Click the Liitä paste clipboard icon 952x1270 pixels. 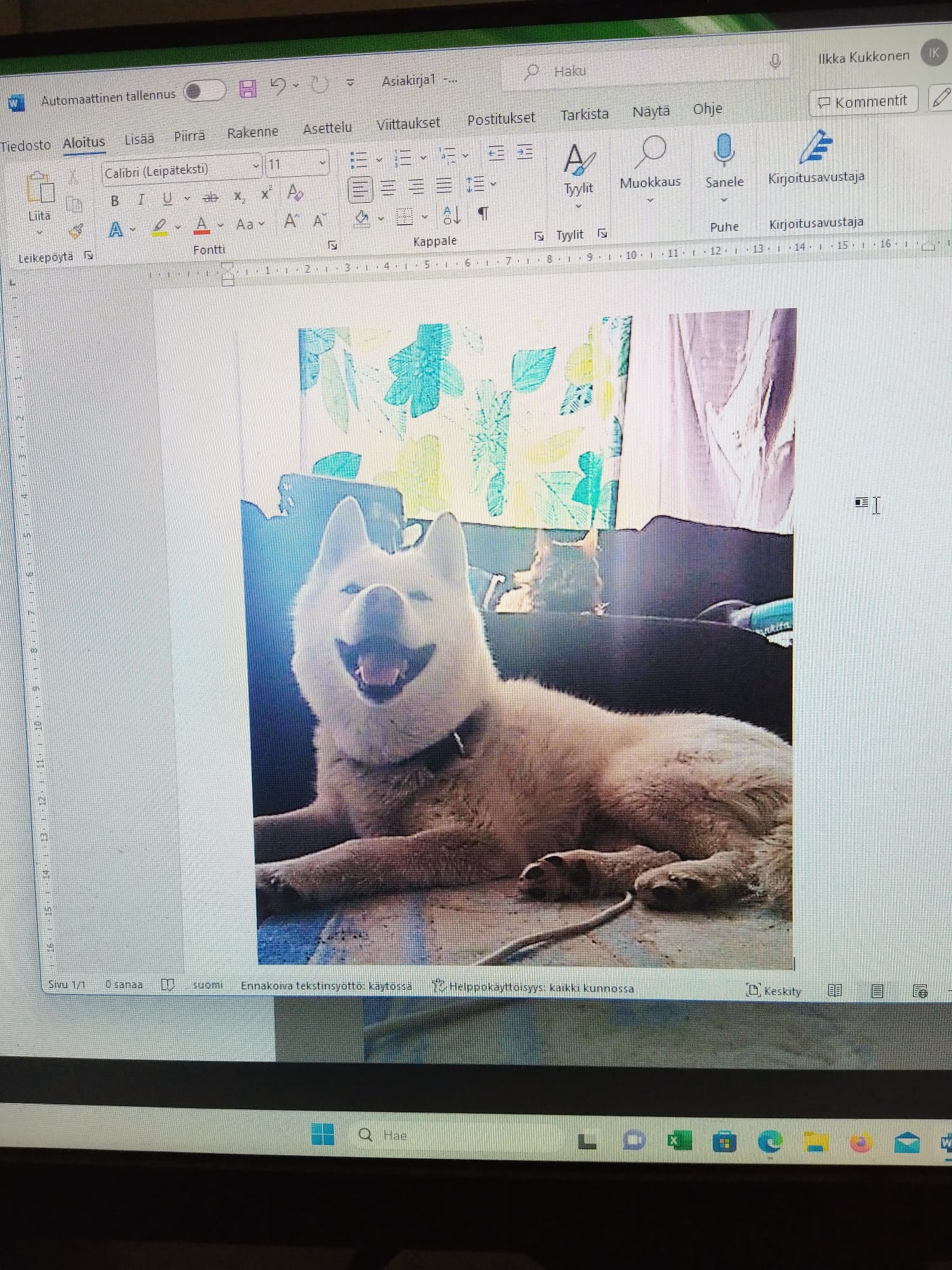pos(40,189)
